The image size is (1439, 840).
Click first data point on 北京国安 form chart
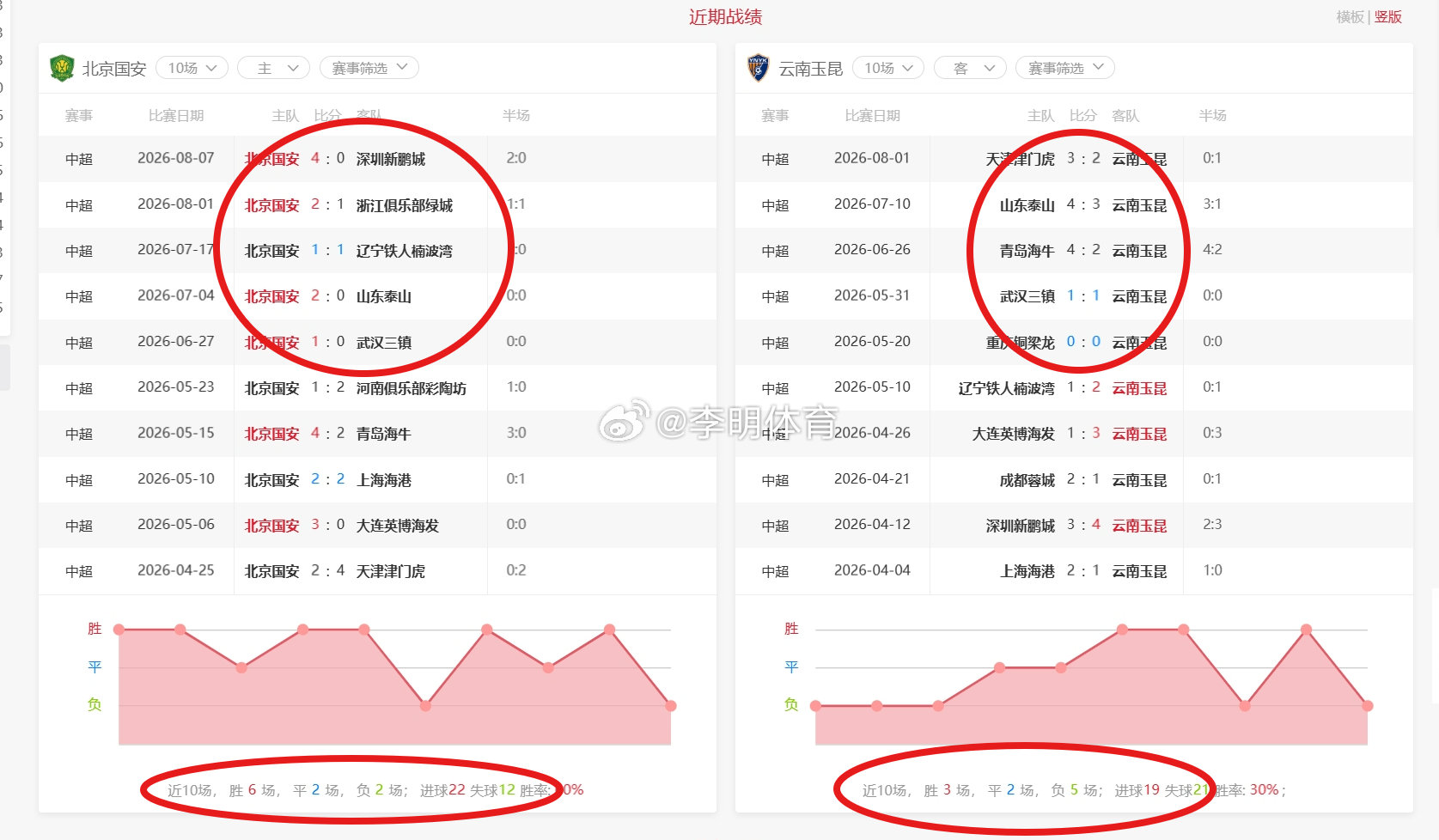119,630
